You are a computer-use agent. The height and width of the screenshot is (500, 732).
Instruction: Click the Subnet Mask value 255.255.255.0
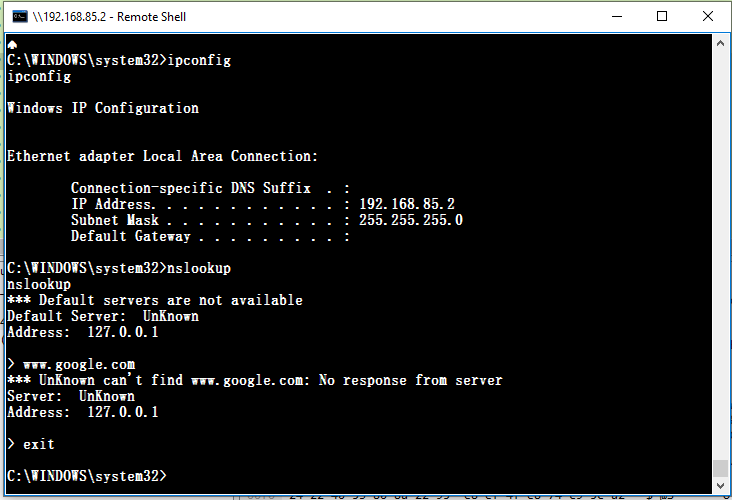pos(410,220)
